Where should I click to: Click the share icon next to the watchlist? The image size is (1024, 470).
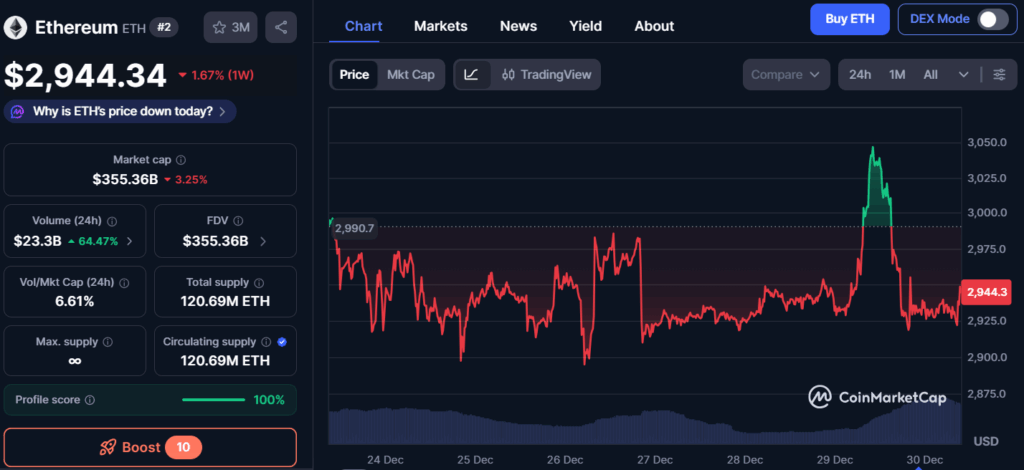coord(281,27)
